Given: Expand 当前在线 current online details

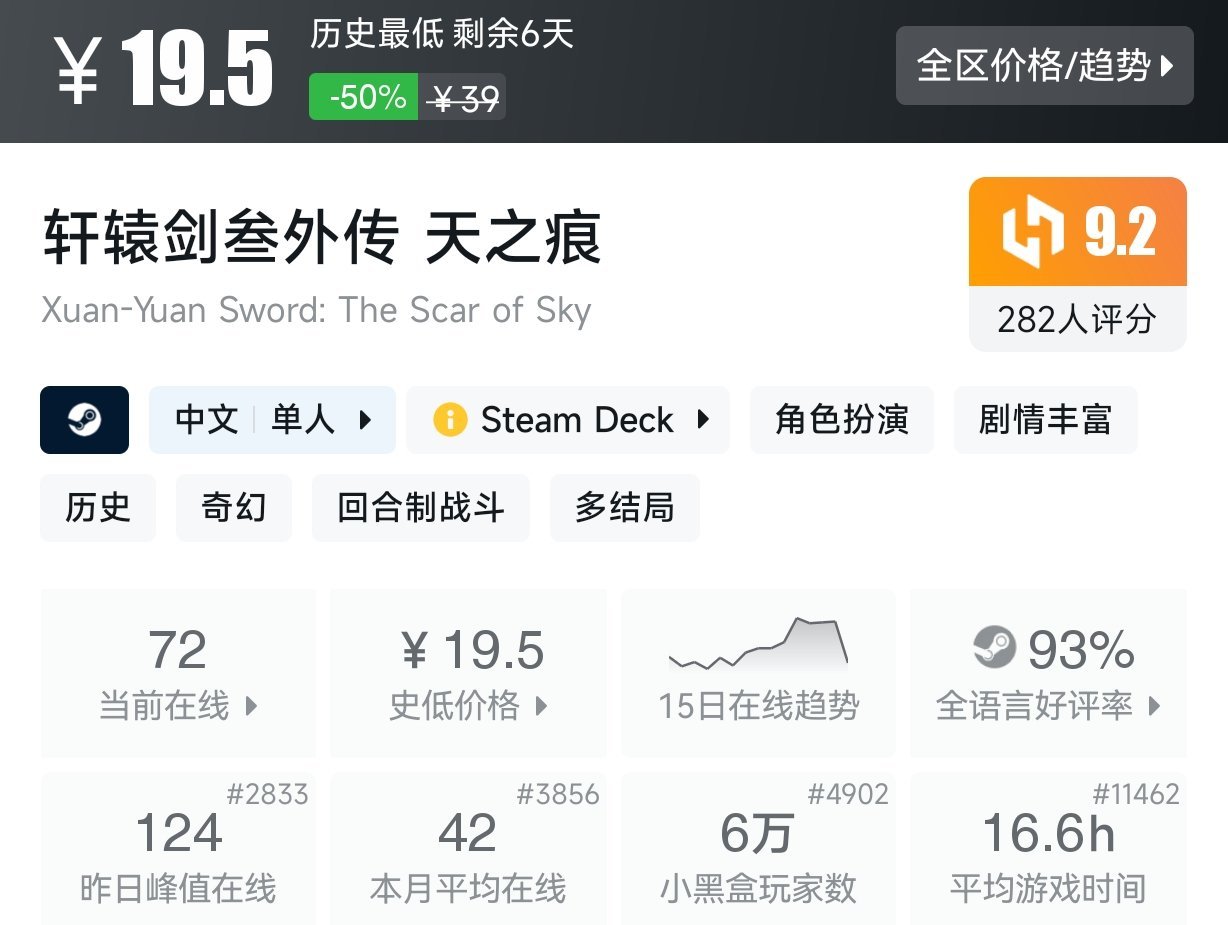Looking at the screenshot, I should (251, 706).
